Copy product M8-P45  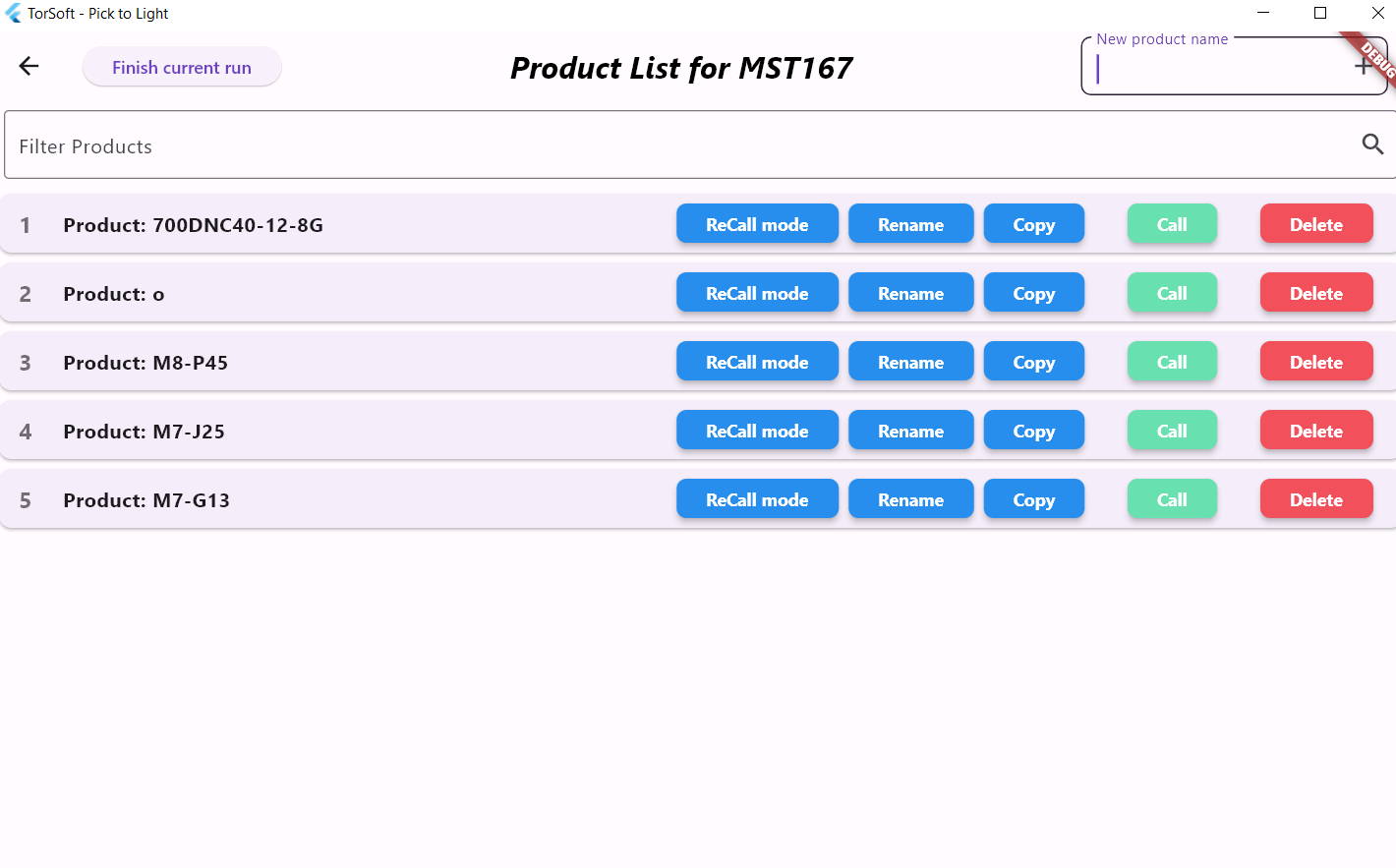(x=1034, y=361)
